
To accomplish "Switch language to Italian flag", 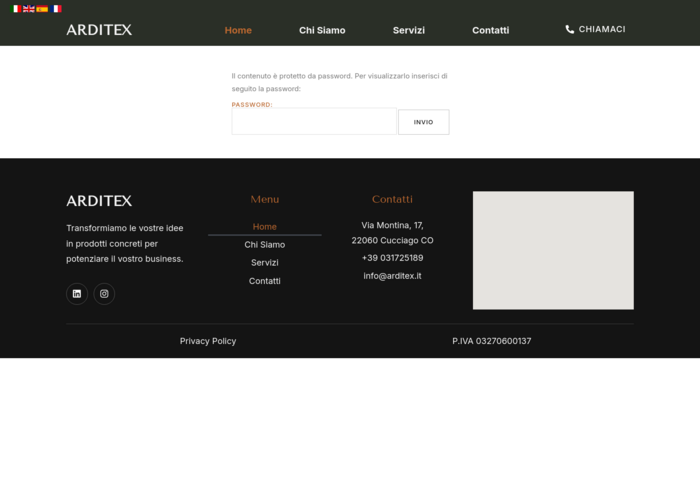I will coord(15,9).
